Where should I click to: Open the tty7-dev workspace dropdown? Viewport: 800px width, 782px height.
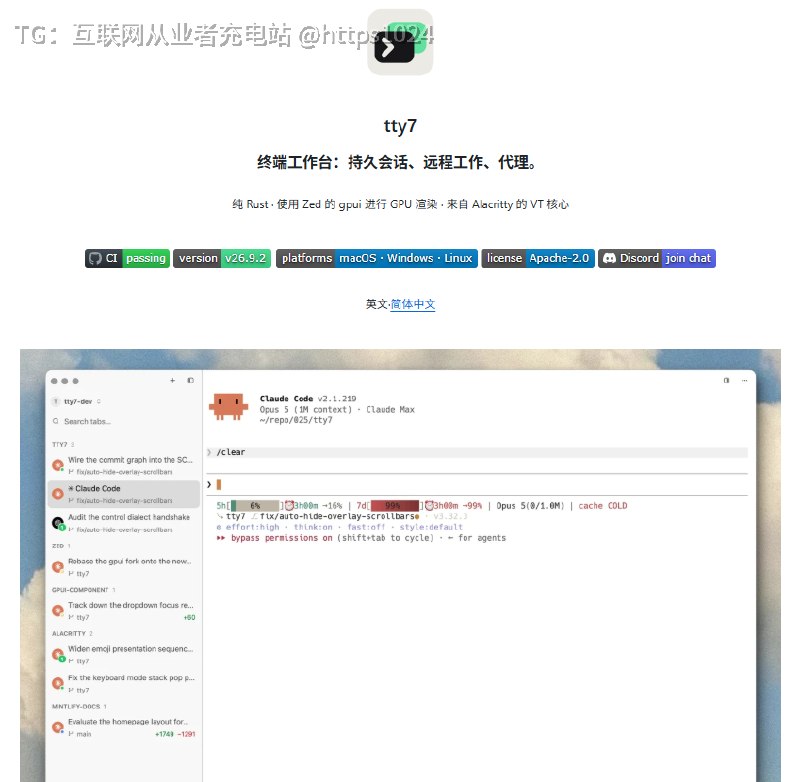77,401
